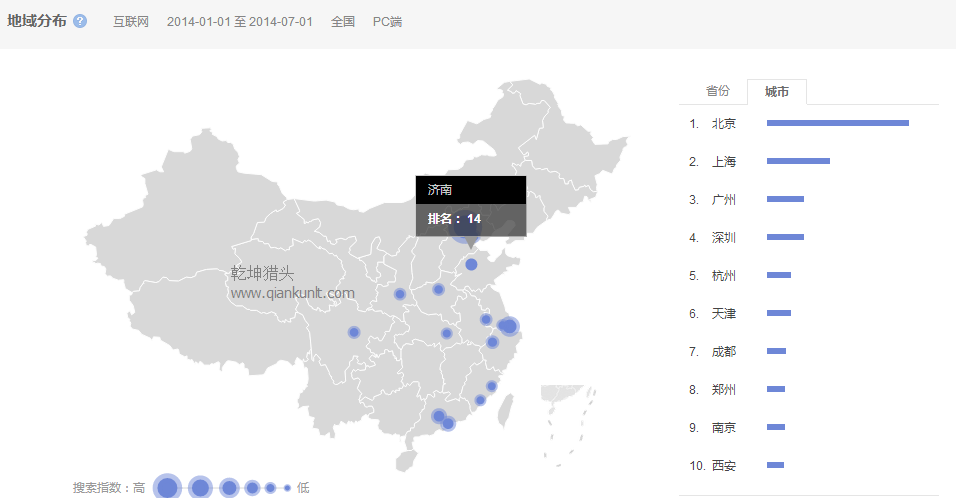The width and height of the screenshot is (956, 498).
Task: Click 北京 in the city ranking list
Action: (x=723, y=123)
